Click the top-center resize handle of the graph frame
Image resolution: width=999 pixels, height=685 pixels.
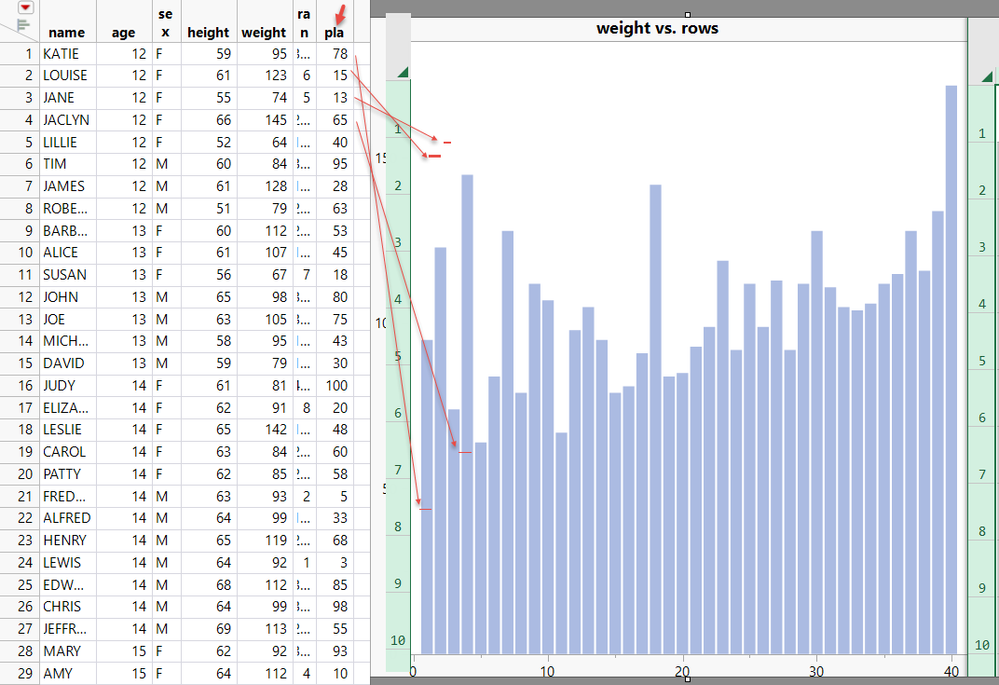(687, 14)
